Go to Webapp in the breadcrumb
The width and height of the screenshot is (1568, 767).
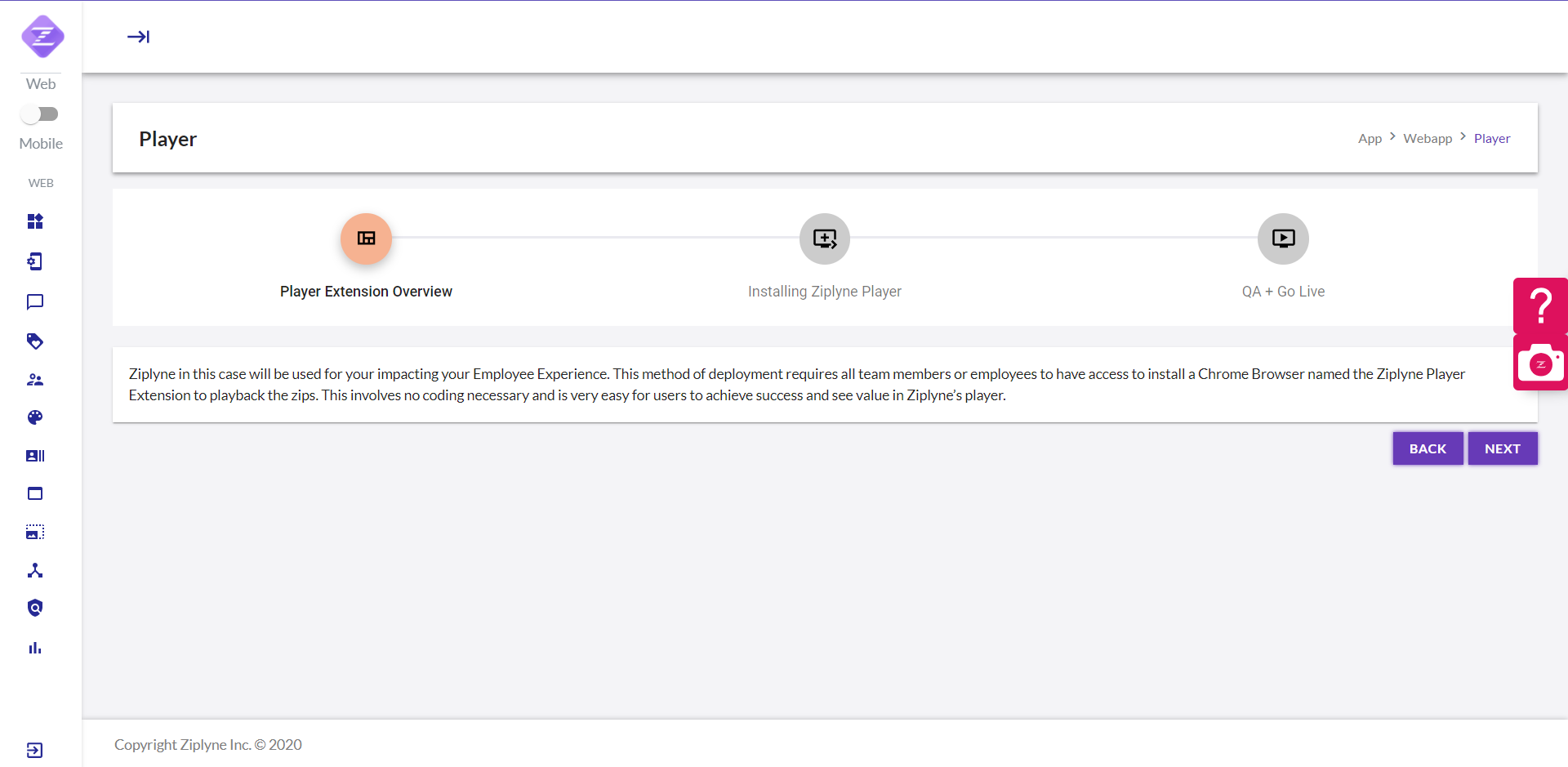tap(1428, 139)
